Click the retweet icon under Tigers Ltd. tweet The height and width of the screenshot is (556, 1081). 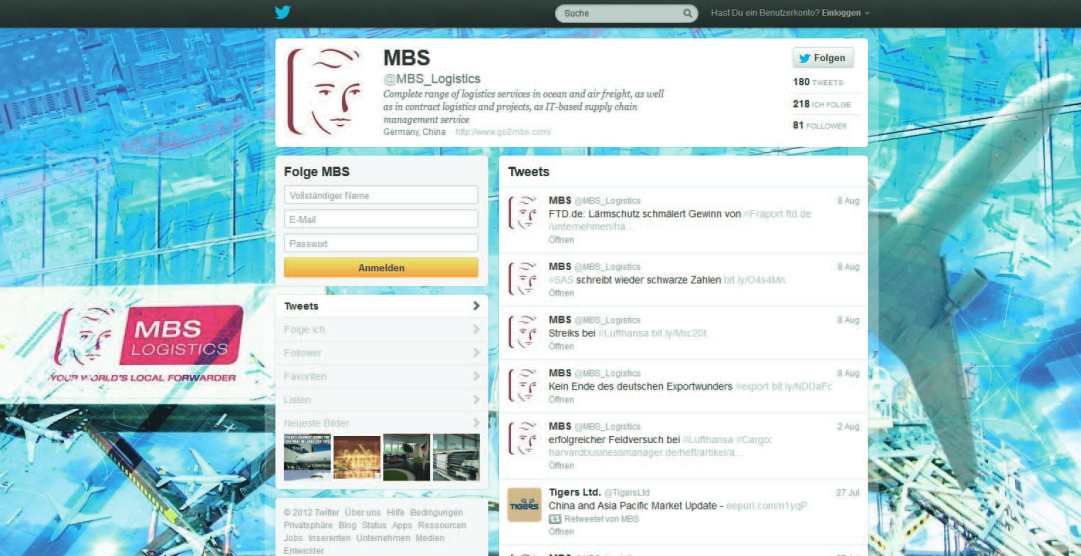click(x=555, y=519)
